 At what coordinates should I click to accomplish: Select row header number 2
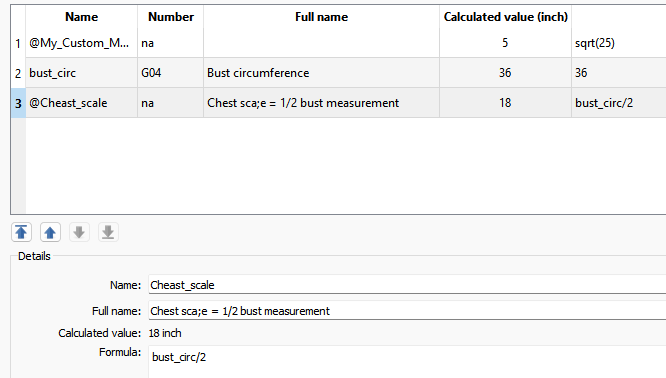(18, 73)
